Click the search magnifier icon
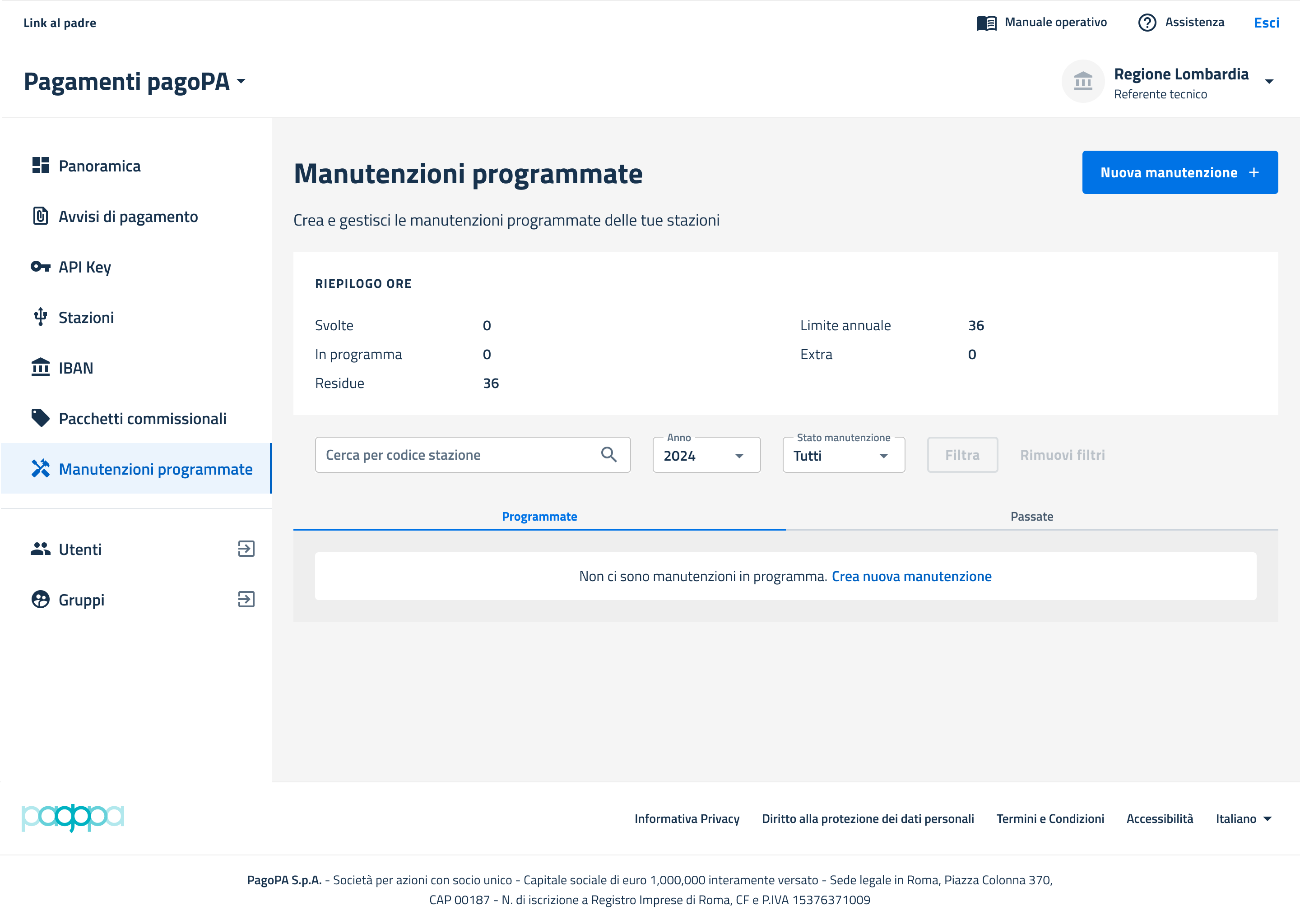 pyautogui.click(x=608, y=455)
